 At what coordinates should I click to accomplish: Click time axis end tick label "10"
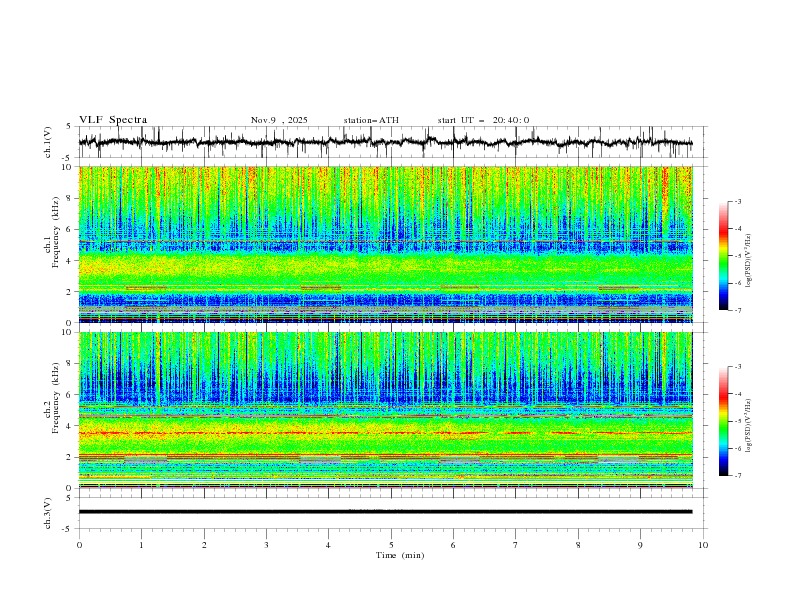(703, 545)
